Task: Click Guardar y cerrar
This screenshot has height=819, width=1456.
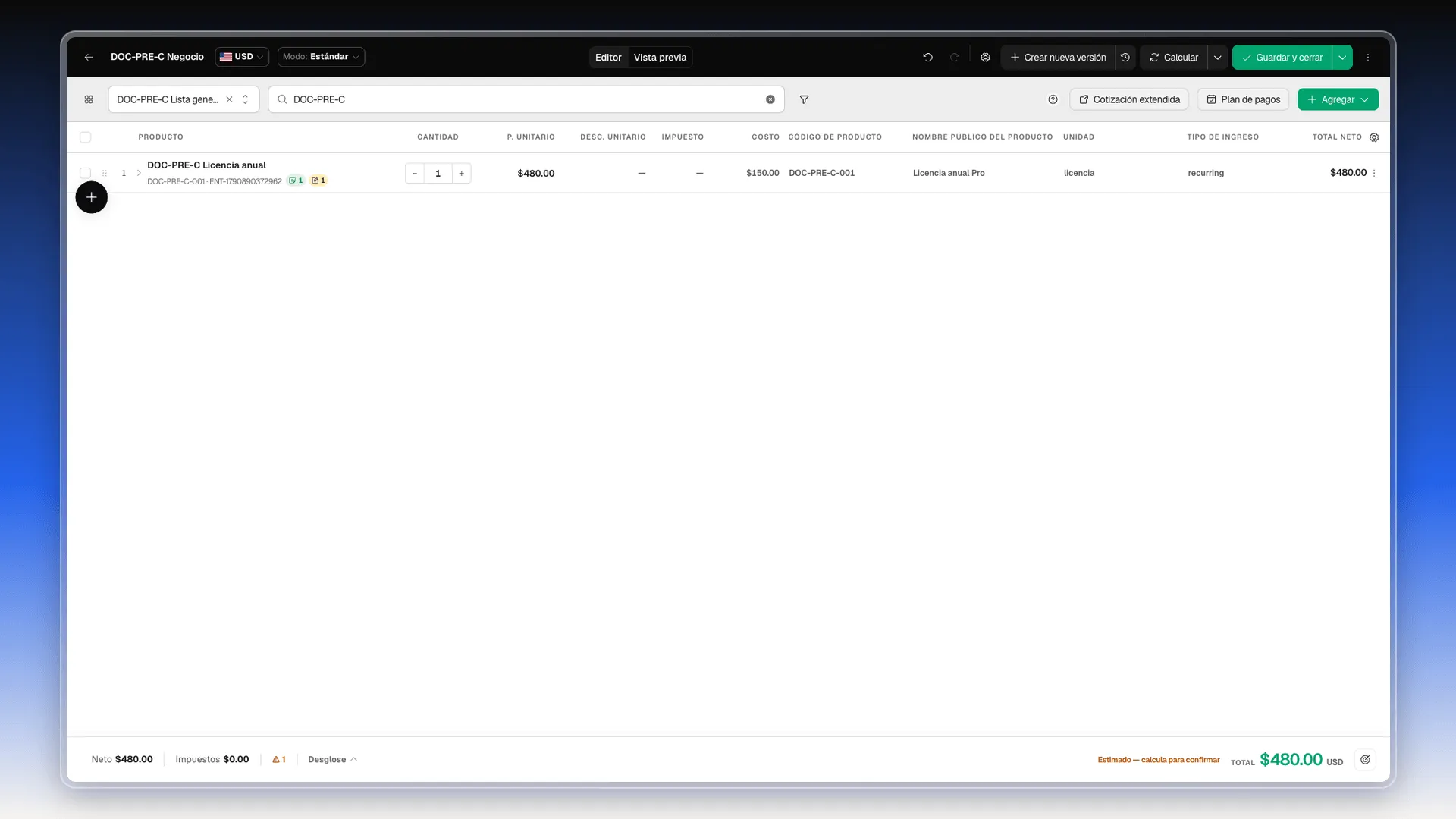Action: tap(1282, 58)
